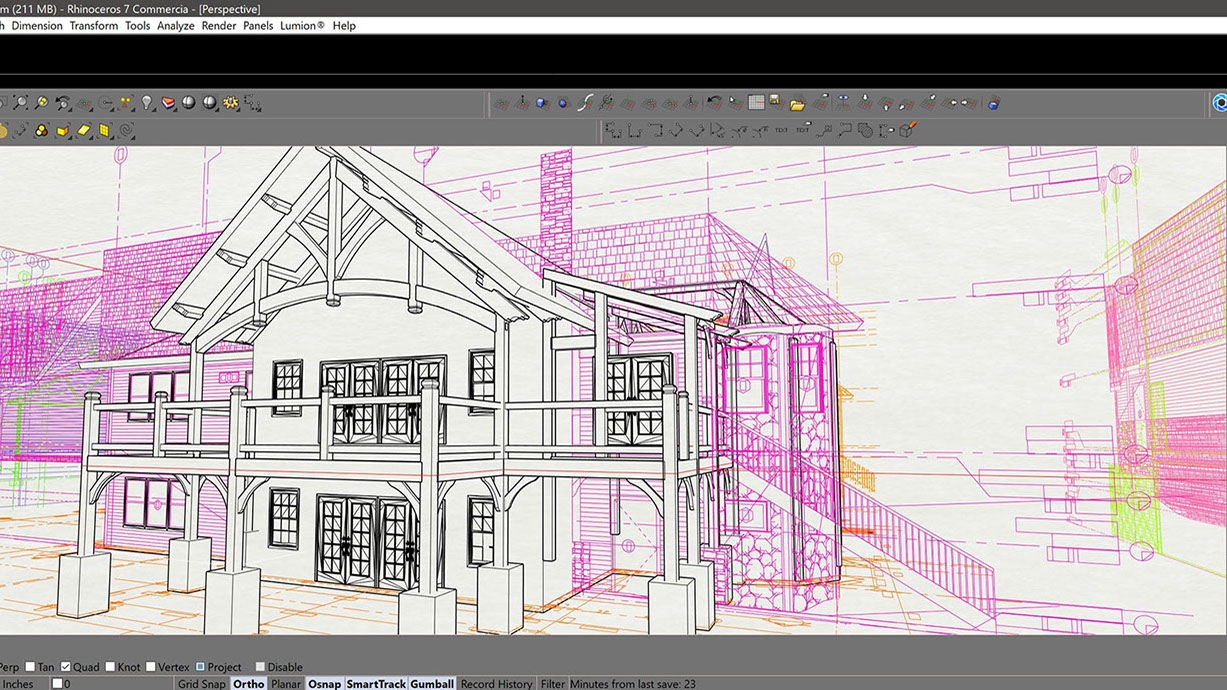Click the blue sphere CPlane icon

pos(562,103)
